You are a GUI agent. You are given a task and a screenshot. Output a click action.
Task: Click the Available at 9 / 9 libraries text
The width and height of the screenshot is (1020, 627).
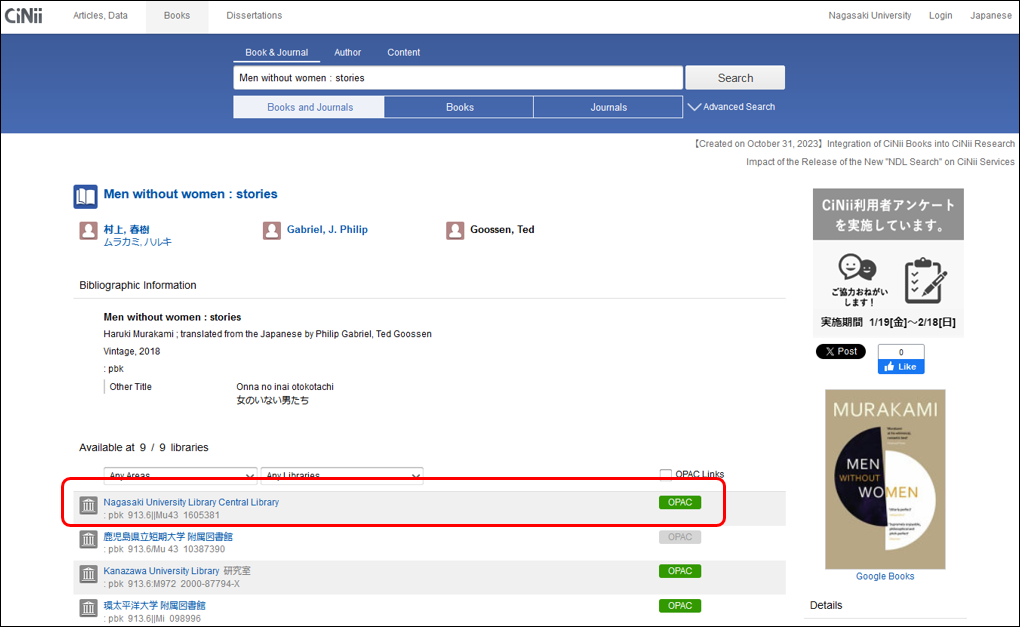click(x=144, y=447)
